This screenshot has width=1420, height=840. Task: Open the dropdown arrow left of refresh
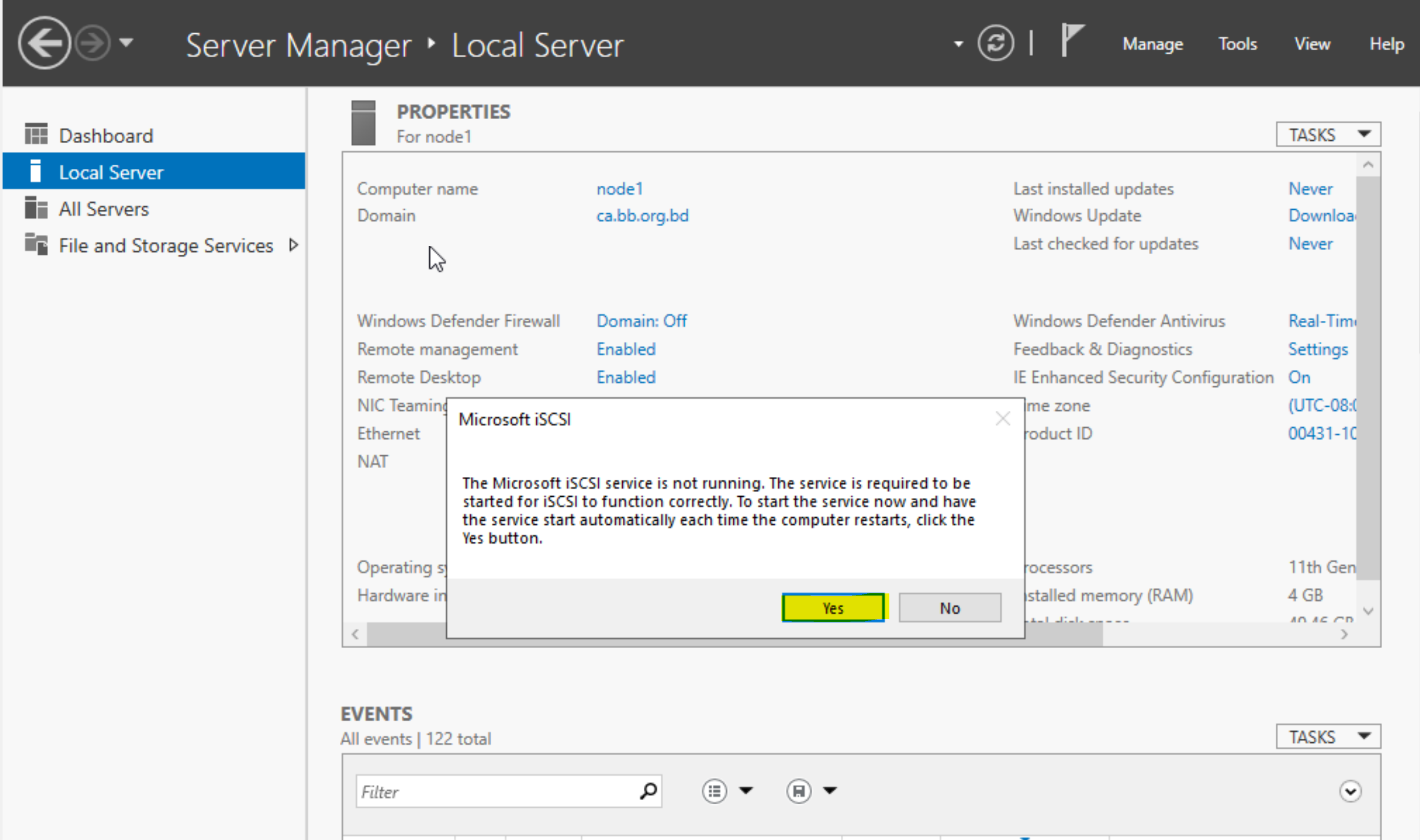[958, 43]
